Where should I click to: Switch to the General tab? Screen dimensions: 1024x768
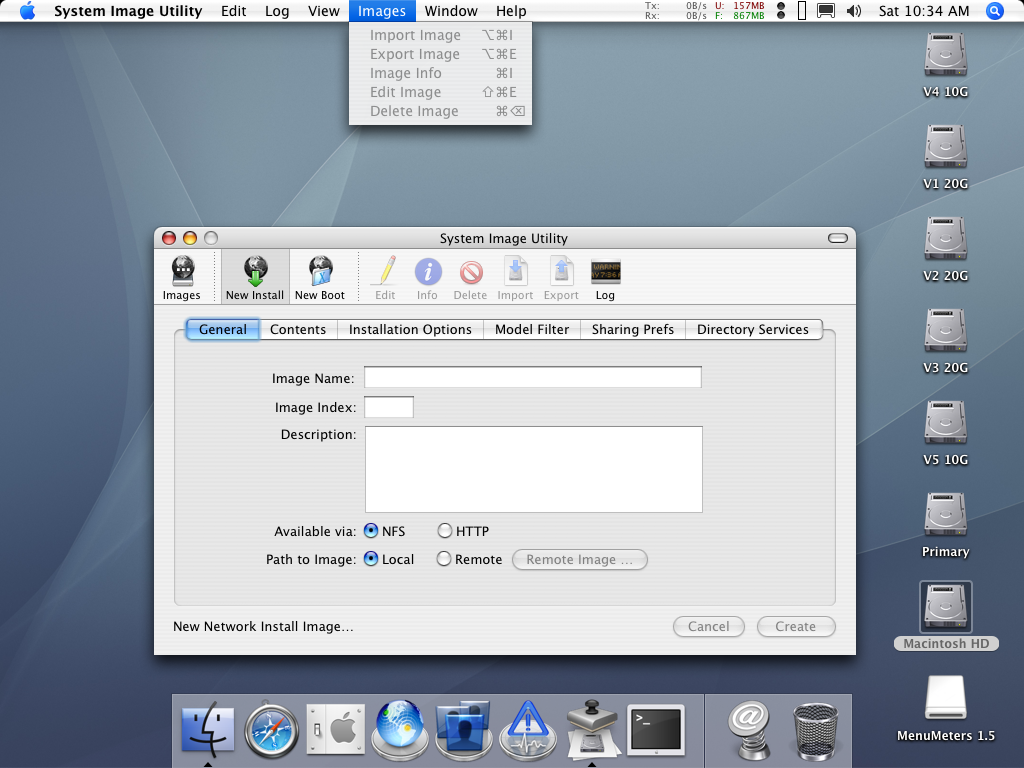tap(223, 329)
